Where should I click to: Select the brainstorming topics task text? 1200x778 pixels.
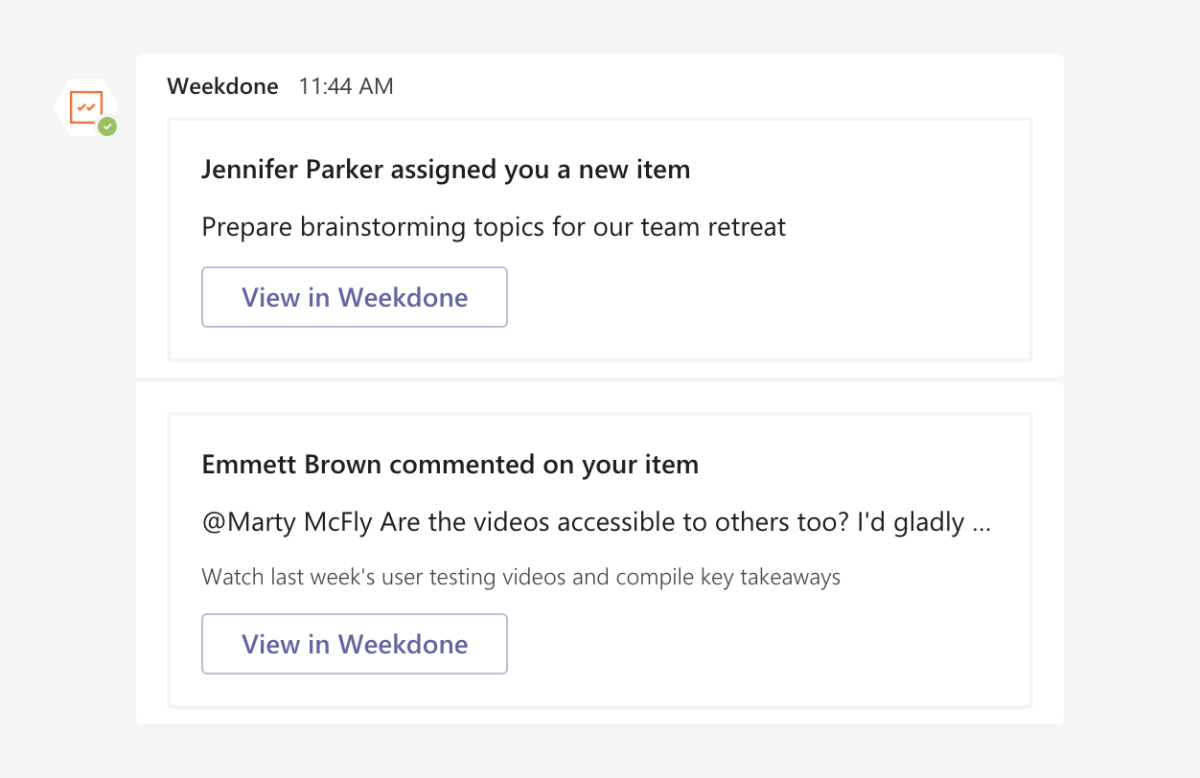[x=493, y=227]
